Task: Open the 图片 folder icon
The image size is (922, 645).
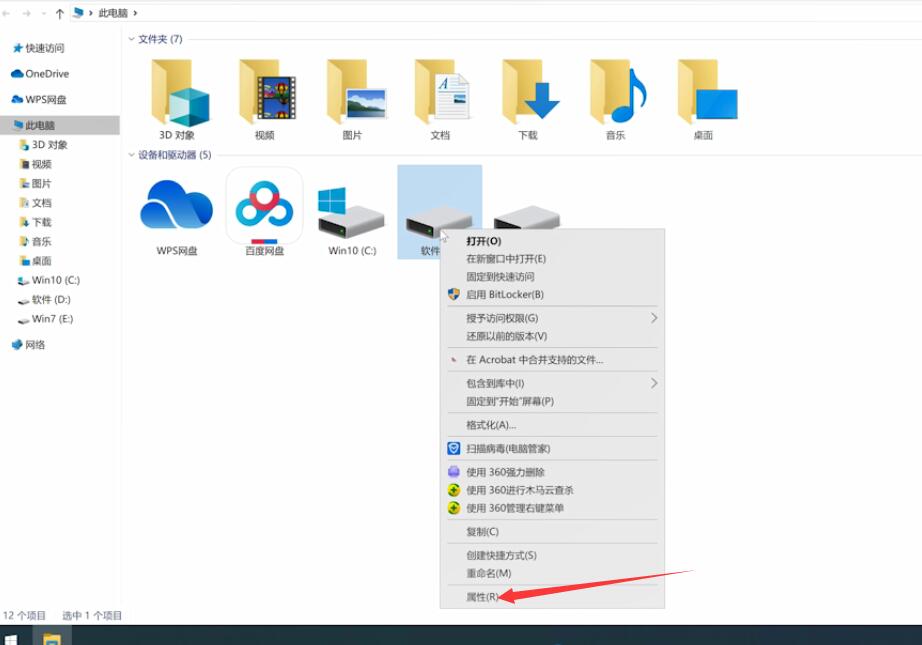Action: tap(356, 92)
